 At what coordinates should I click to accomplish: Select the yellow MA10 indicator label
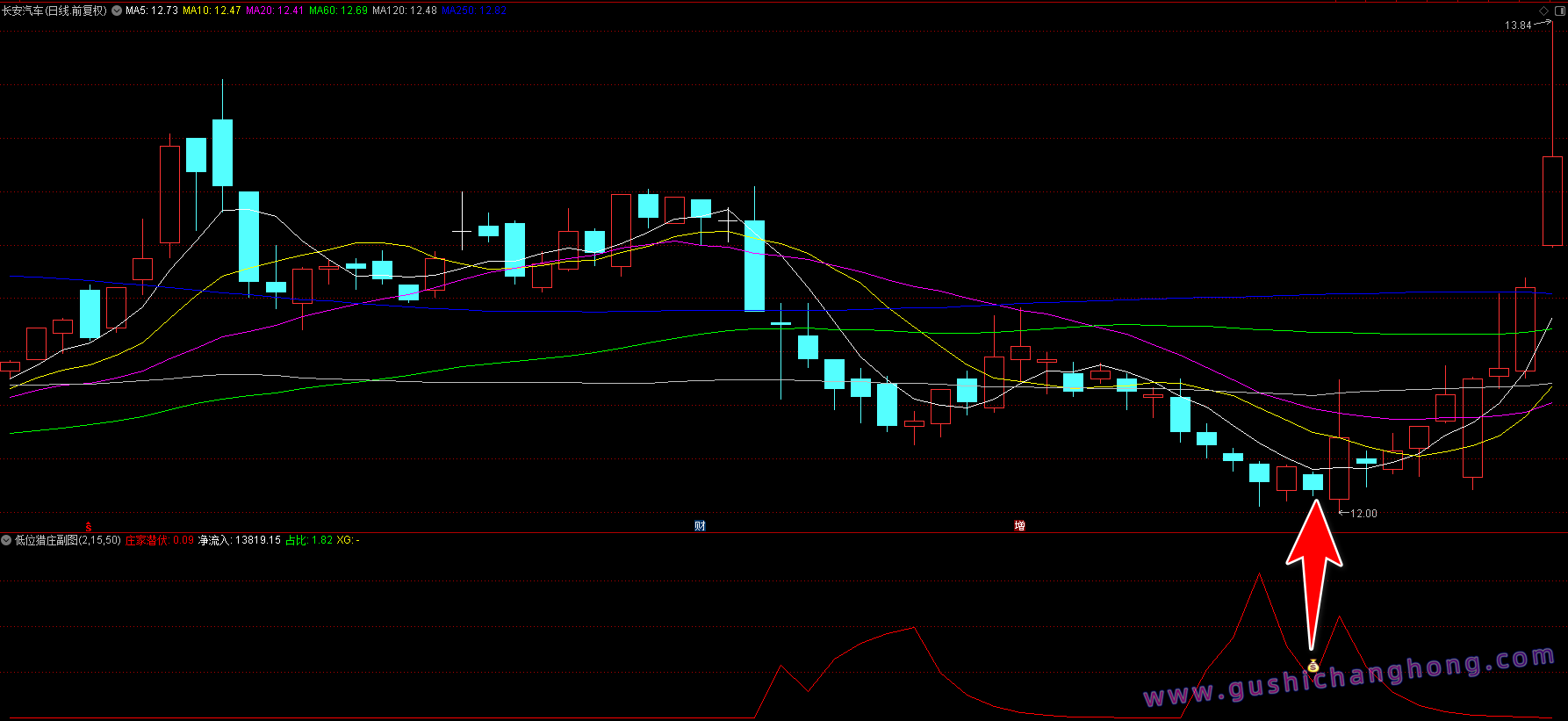pos(212,11)
